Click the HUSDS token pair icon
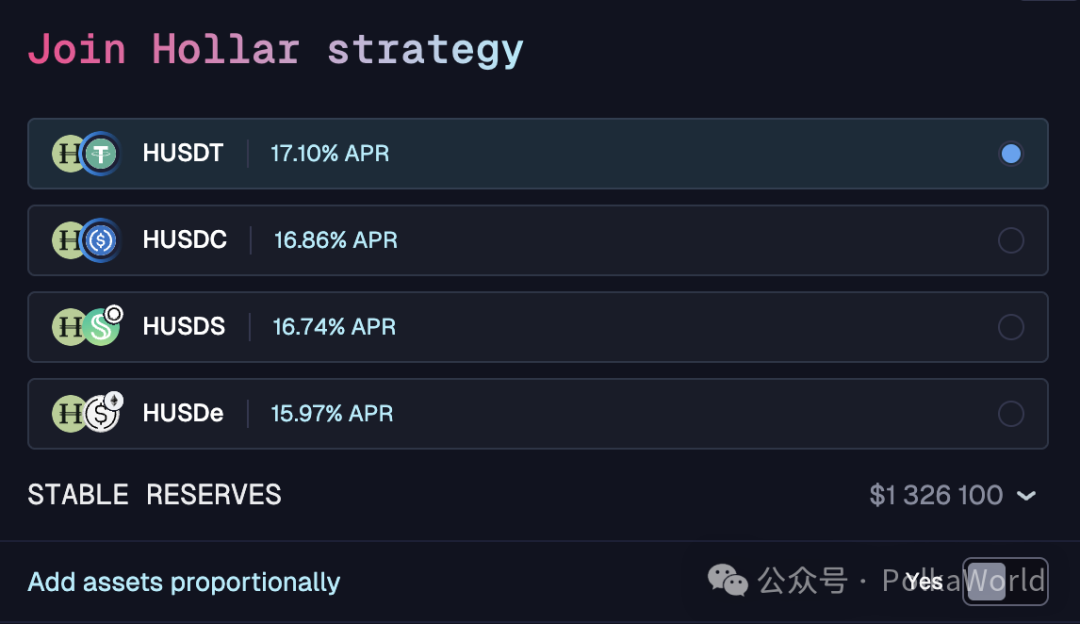The image size is (1080, 624). click(x=87, y=326)
